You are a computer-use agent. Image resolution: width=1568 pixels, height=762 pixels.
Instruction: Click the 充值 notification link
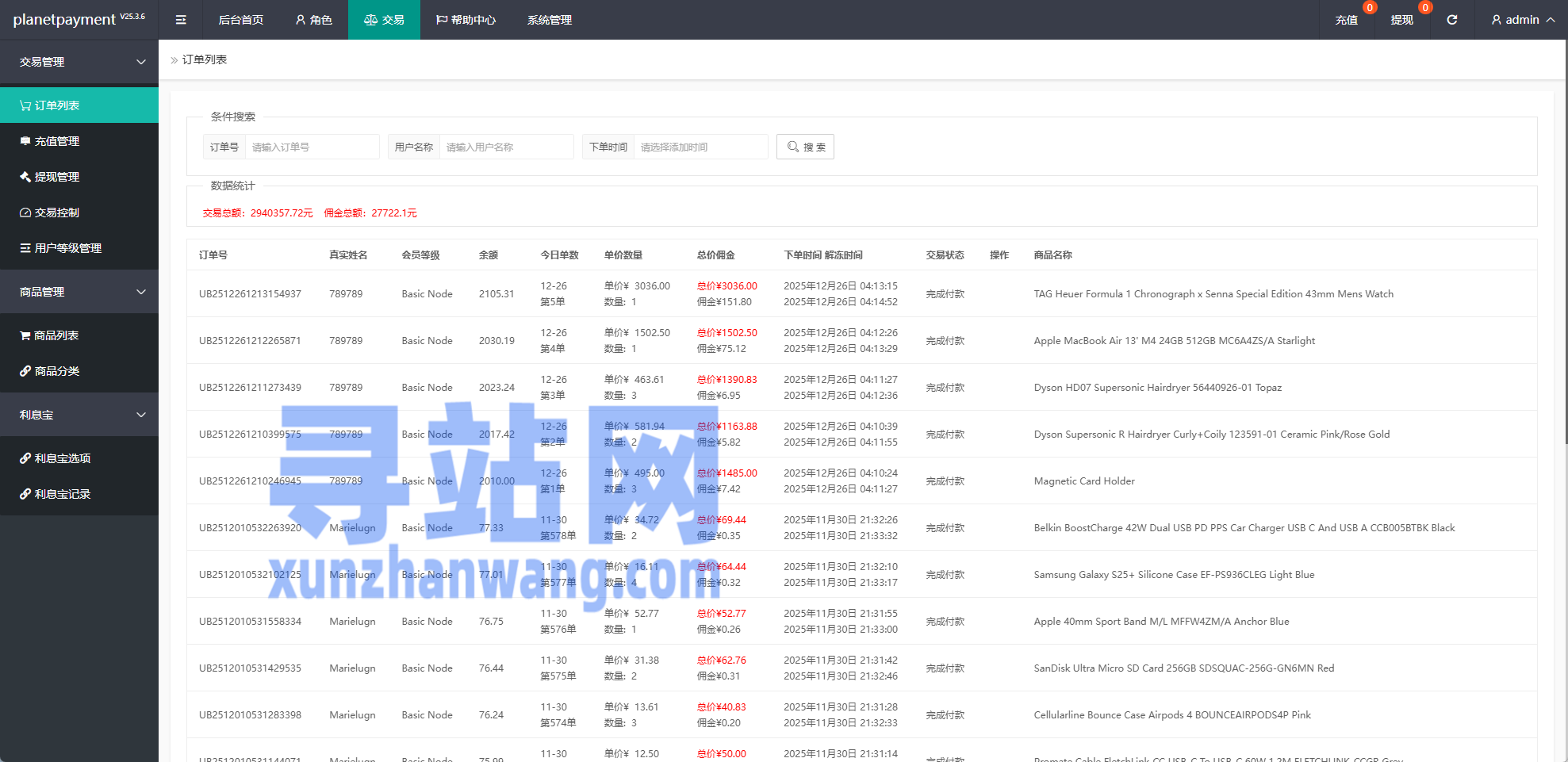coord(1346,20)
